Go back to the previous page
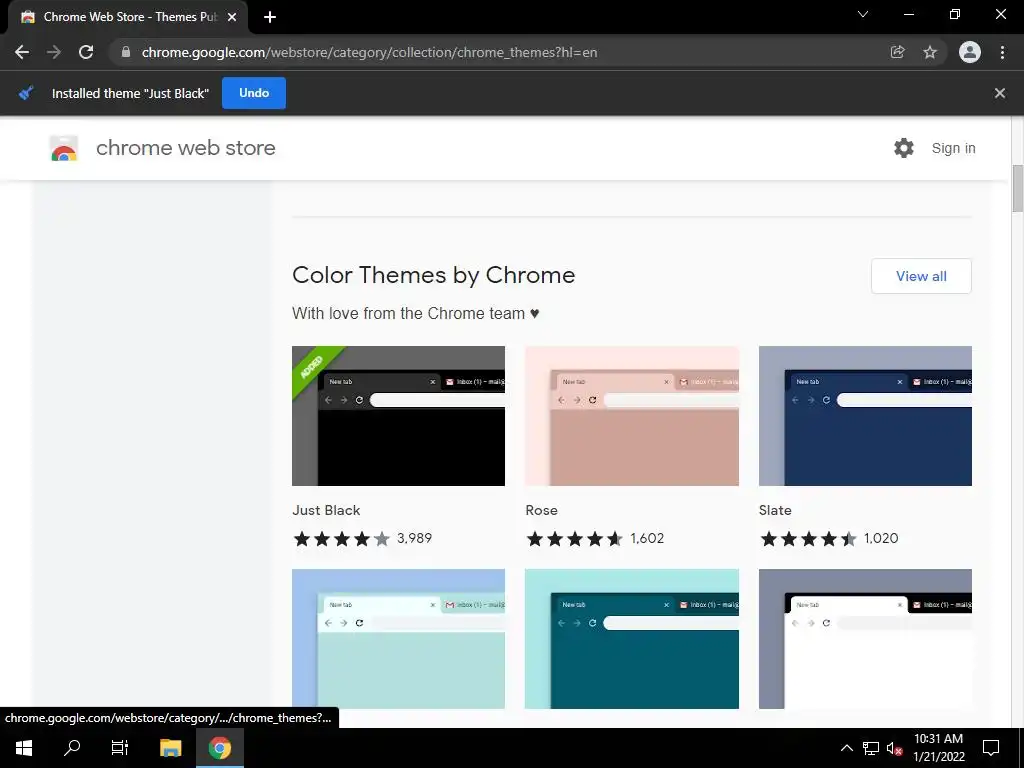 [x=22, y=52]
